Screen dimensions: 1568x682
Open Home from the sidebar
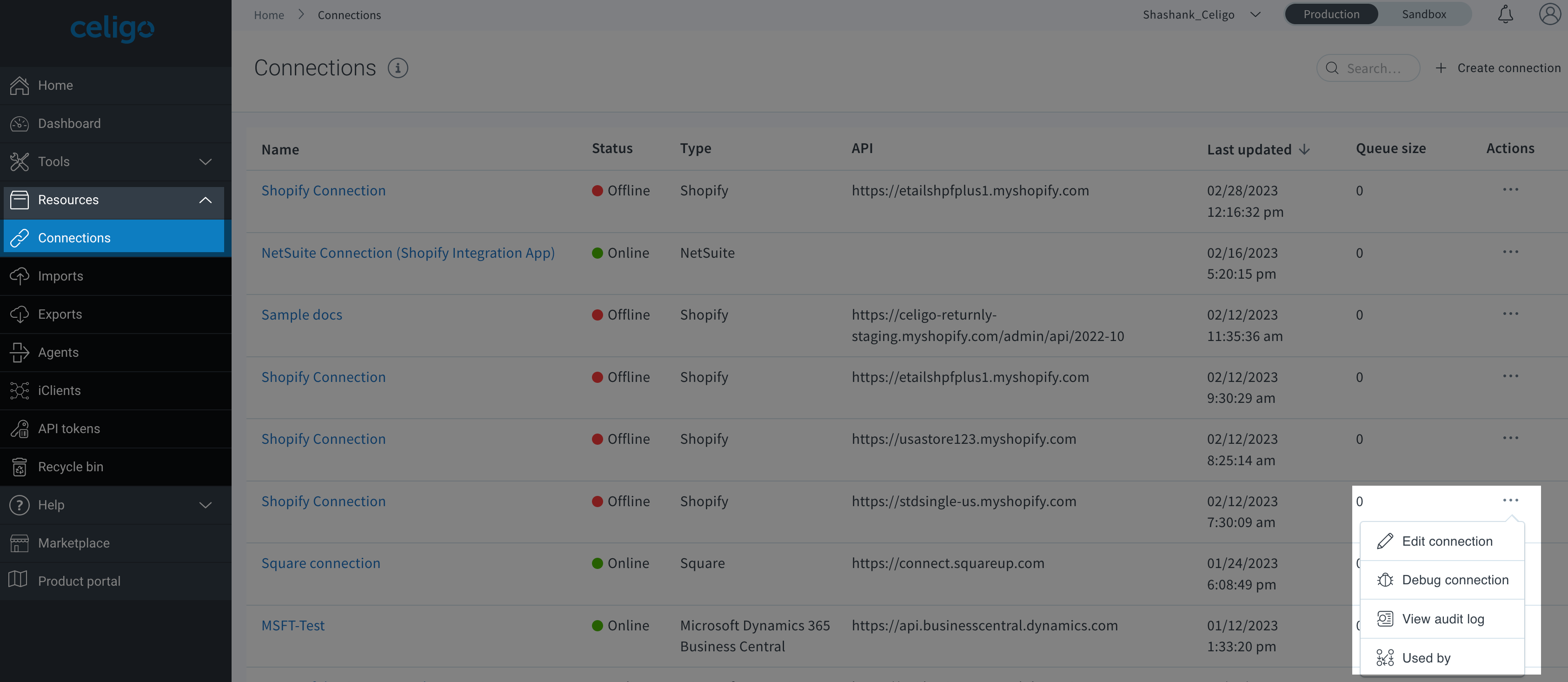pyautogui.click(x=116, y=85)
